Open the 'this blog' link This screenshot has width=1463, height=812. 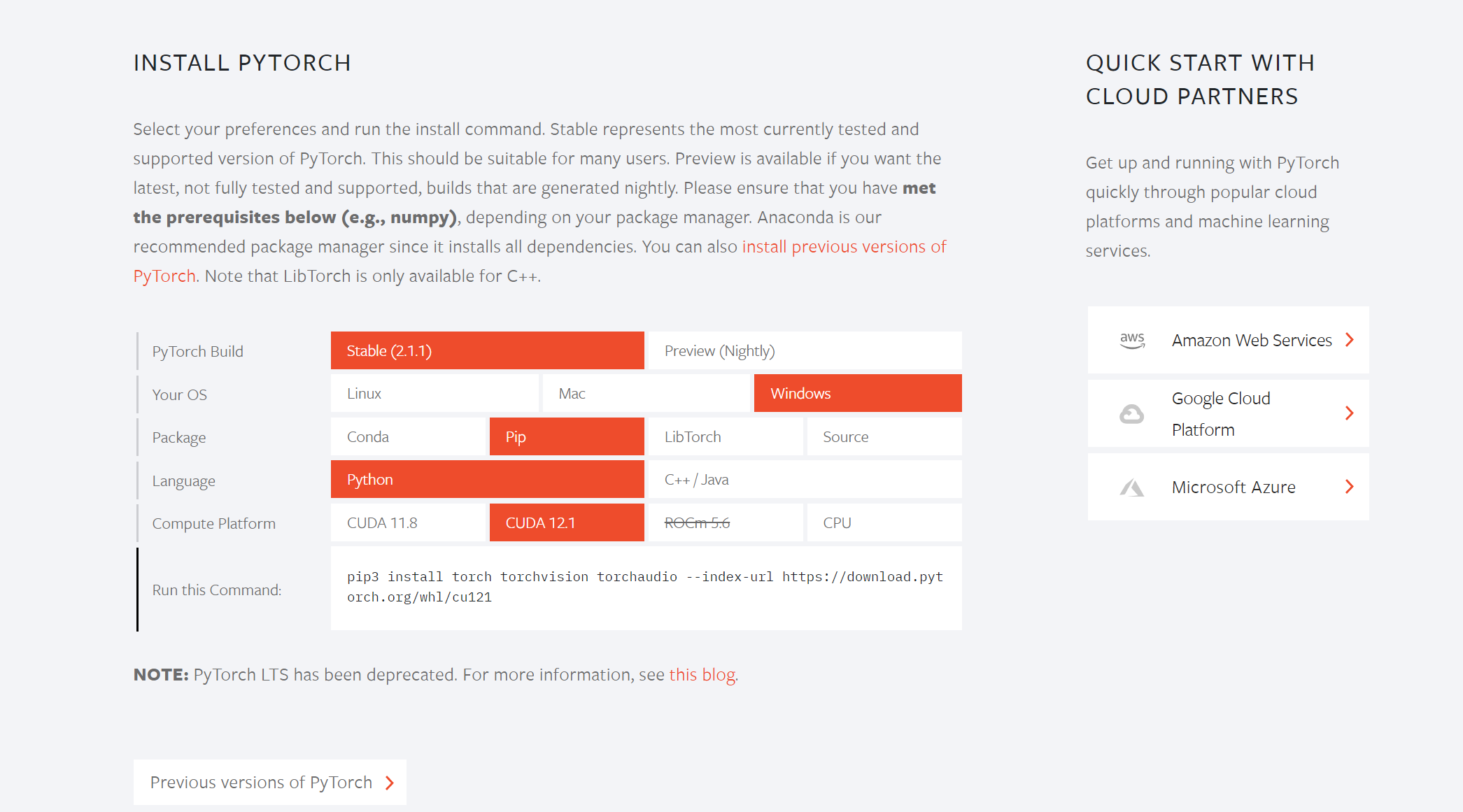[702, 675]
